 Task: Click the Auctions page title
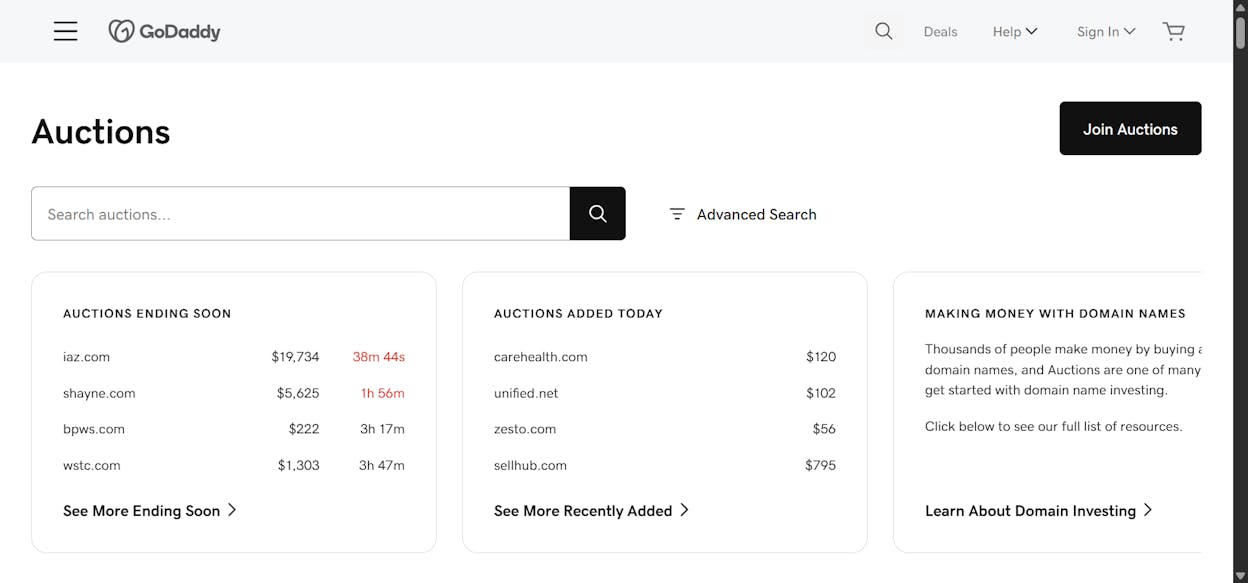pos(101,132)
